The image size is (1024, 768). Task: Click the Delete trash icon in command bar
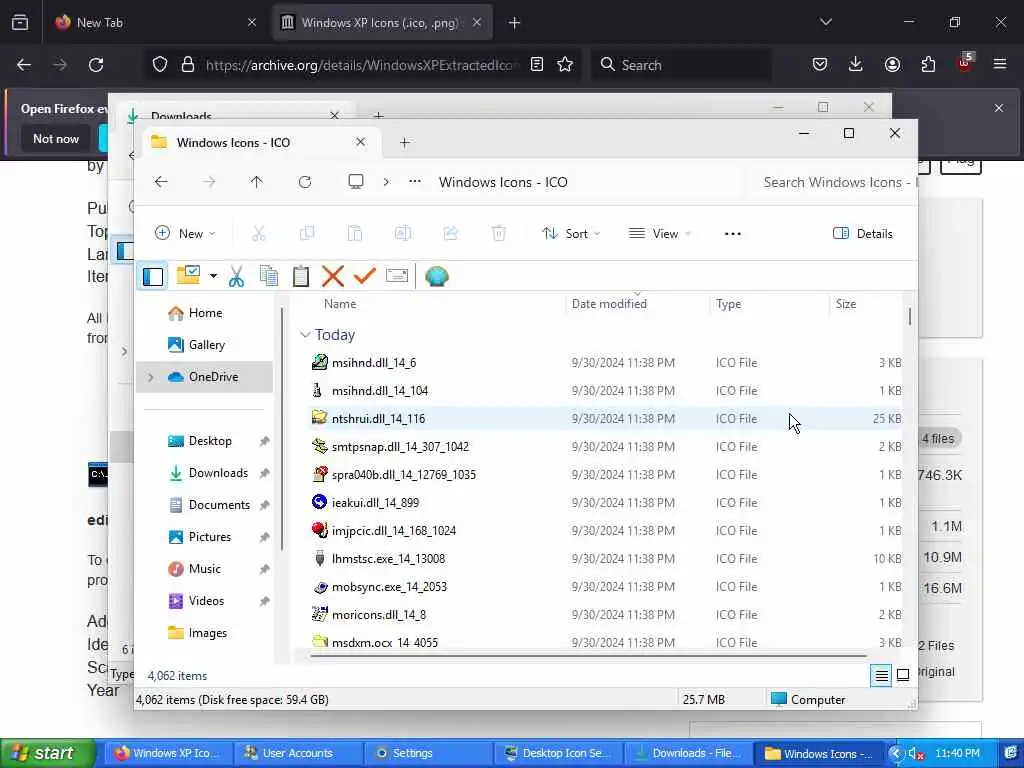tap(498, 233)
